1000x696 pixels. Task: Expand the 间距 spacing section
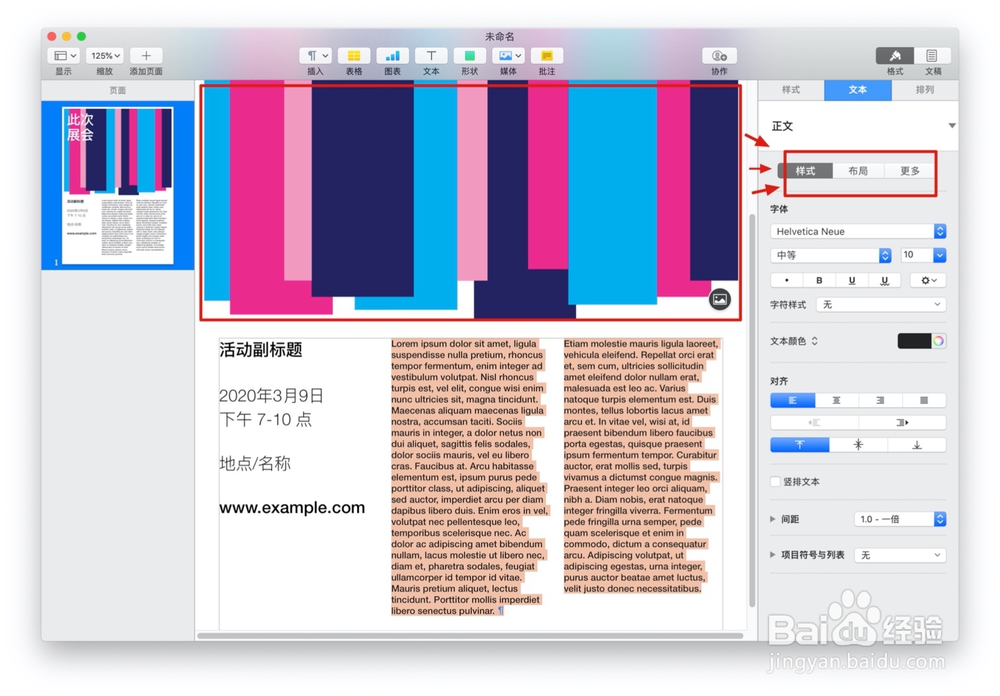coord(771,519)
